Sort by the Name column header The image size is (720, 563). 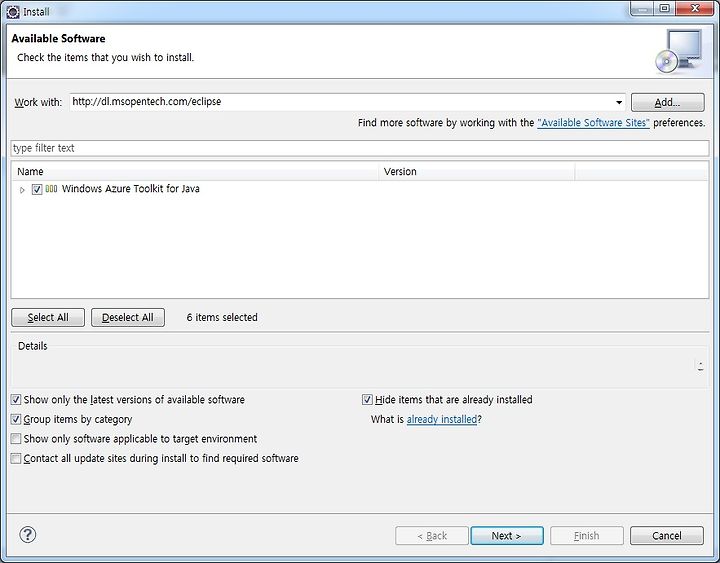coord(195,171)
